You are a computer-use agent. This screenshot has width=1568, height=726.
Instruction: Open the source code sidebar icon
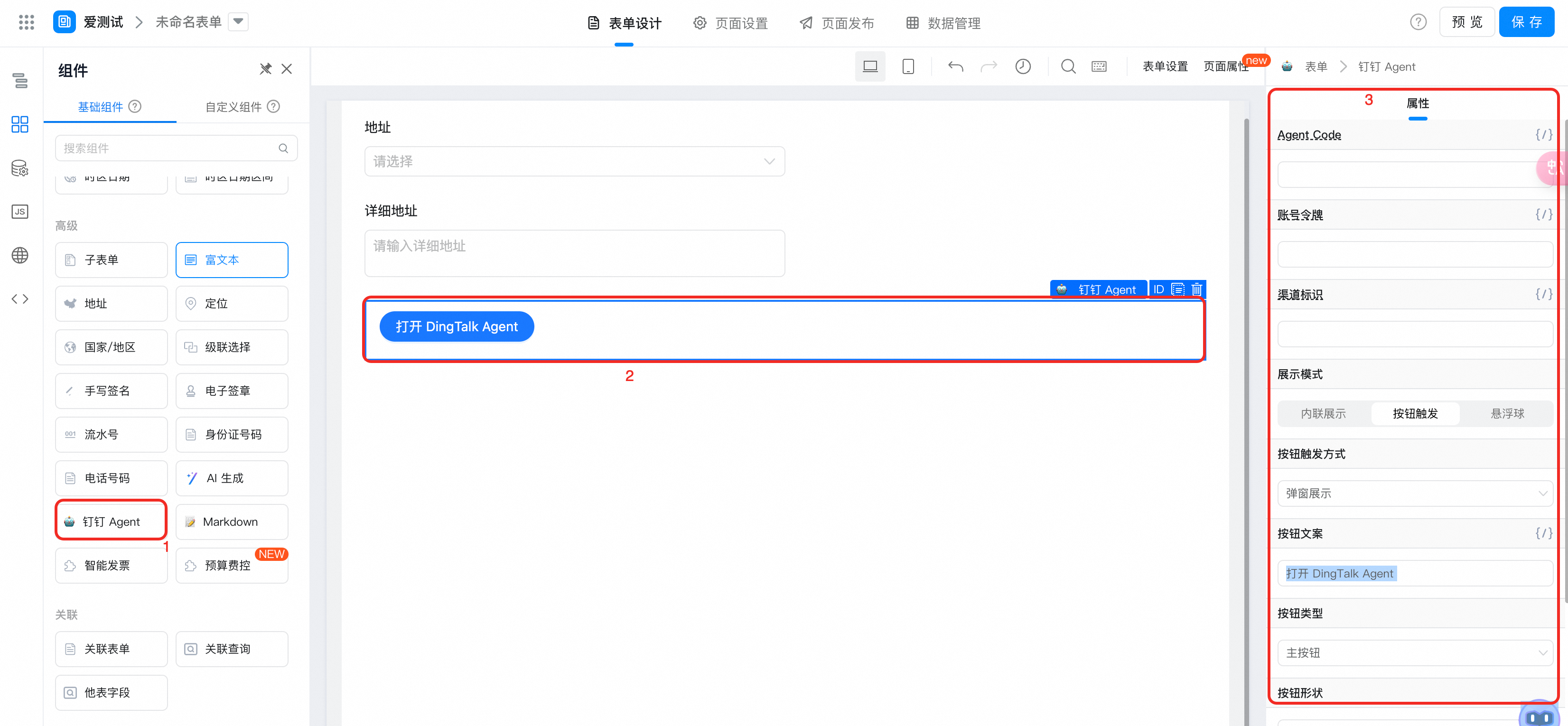coord(20,299)
